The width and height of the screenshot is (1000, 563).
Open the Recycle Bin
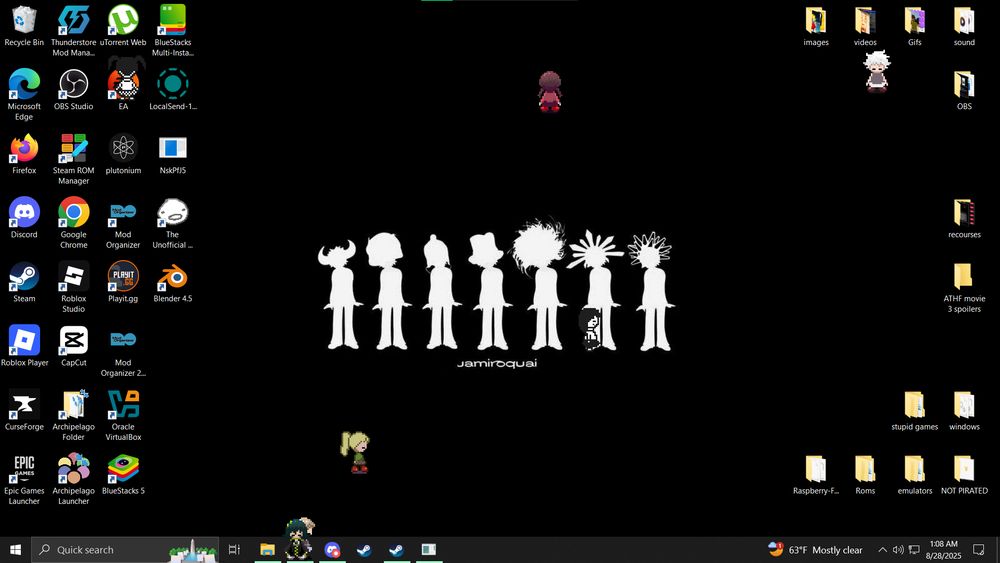pos(24,26)
